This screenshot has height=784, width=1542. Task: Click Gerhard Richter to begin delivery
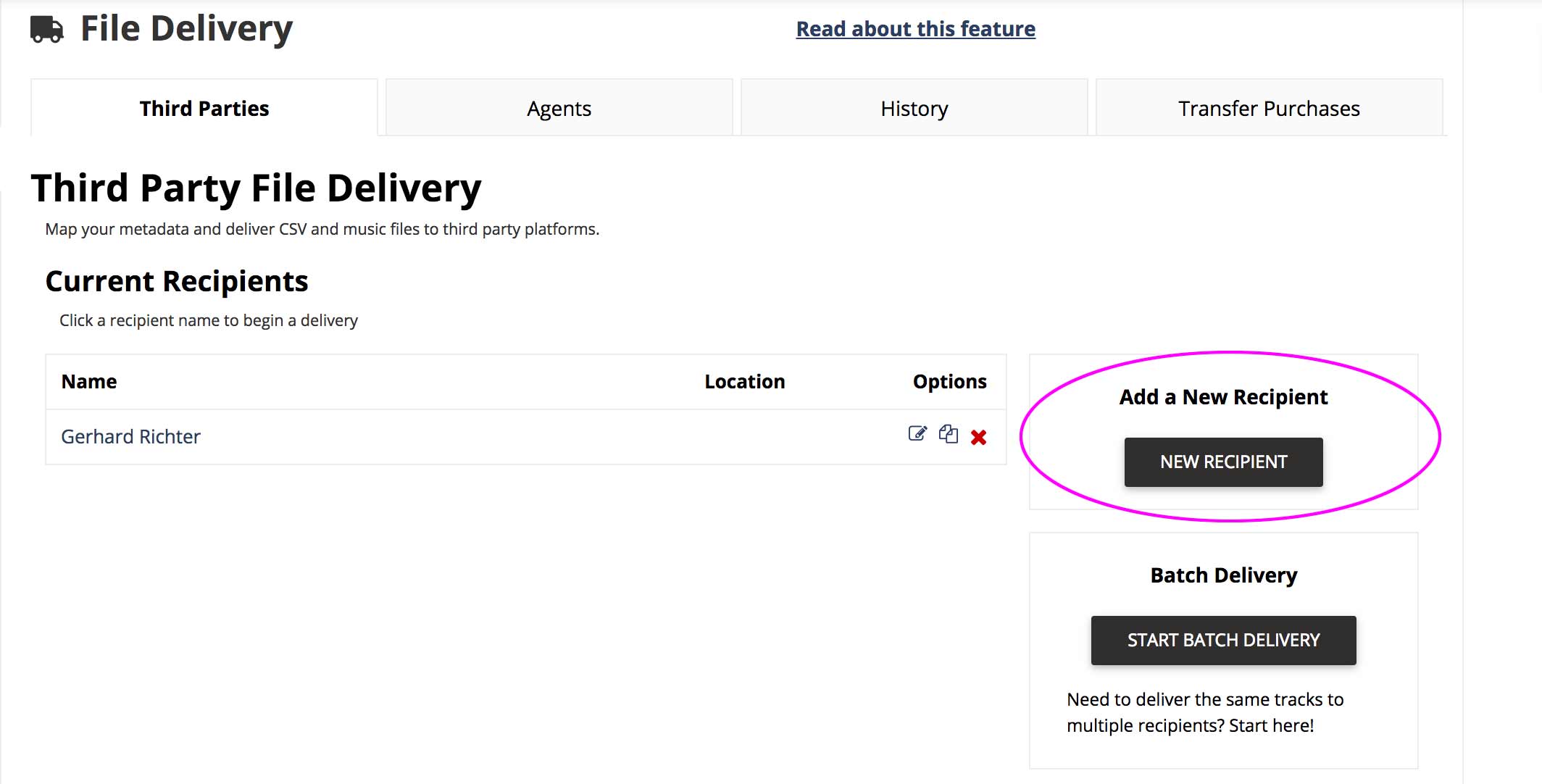[x=130, y=436]
